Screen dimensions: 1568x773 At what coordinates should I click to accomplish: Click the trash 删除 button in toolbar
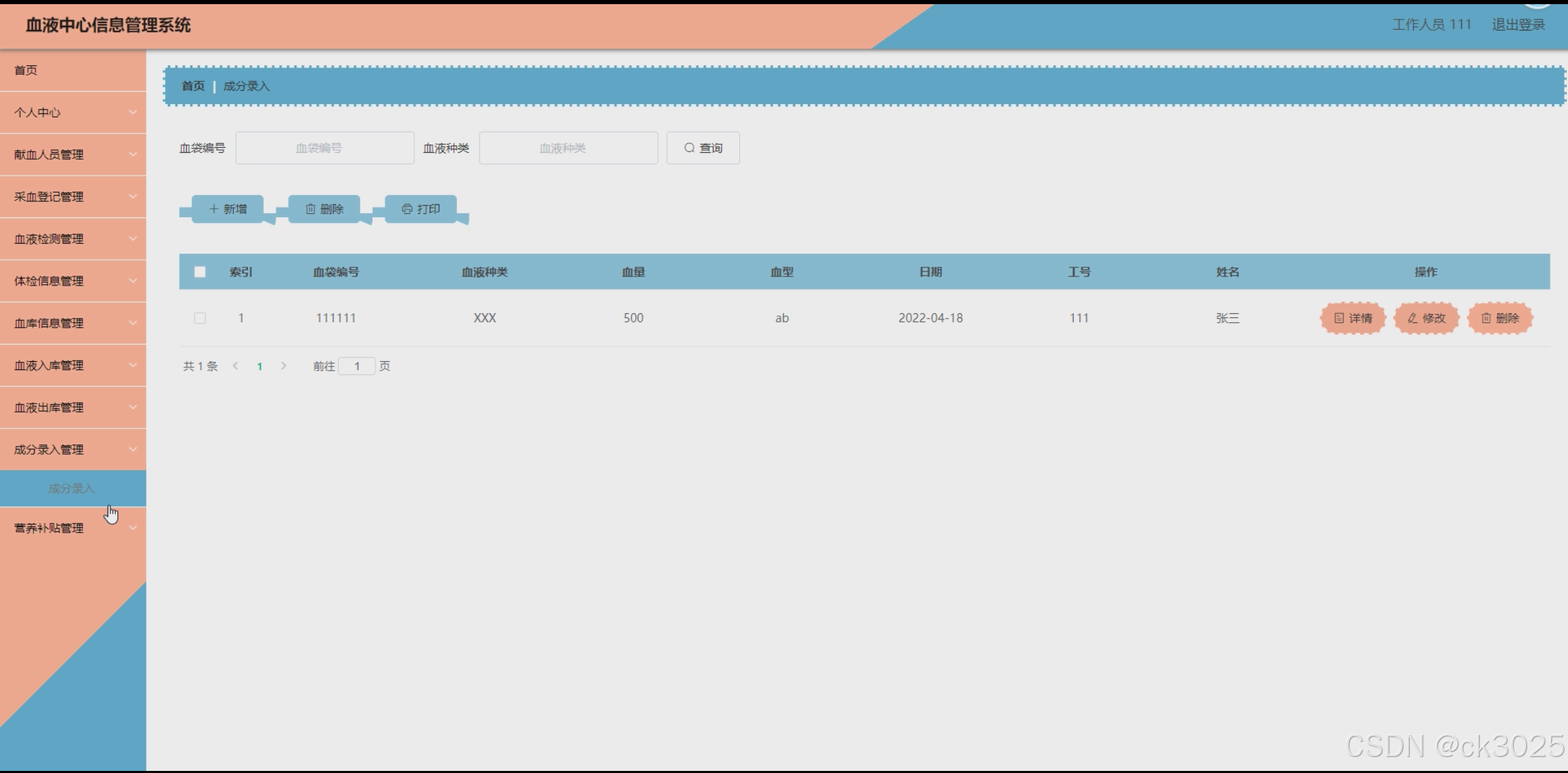324,209
